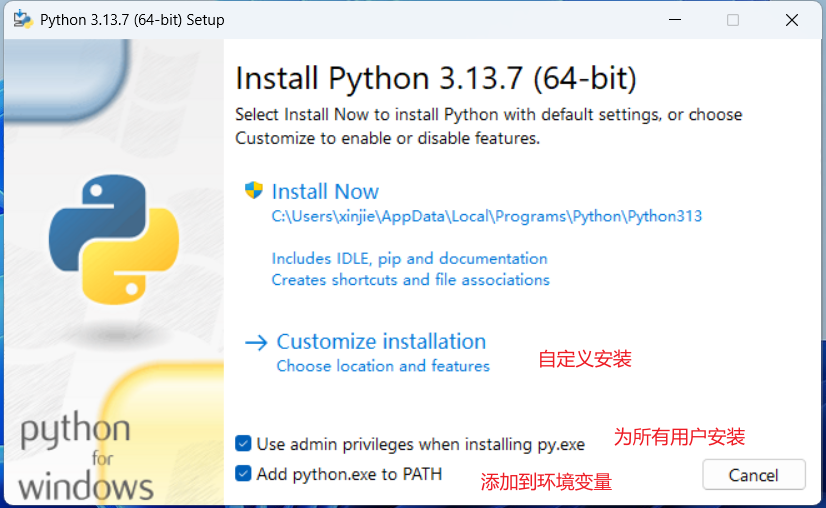
Task: Open the Customize installation option
Action: [x=381, y=342]
